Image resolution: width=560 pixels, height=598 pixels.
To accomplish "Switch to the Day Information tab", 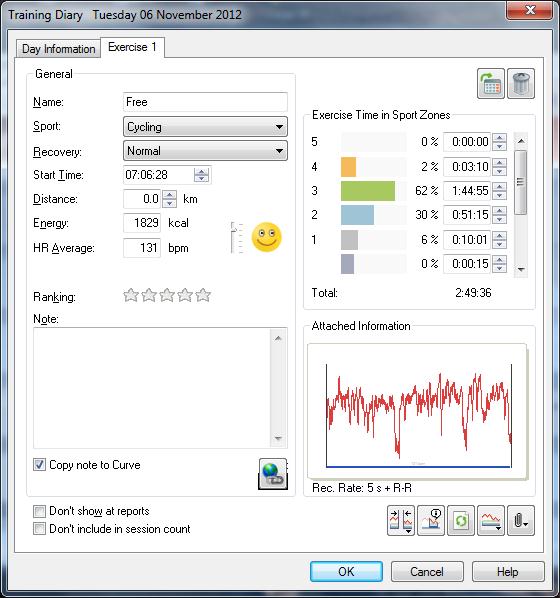I will click(x=58, y=49).
